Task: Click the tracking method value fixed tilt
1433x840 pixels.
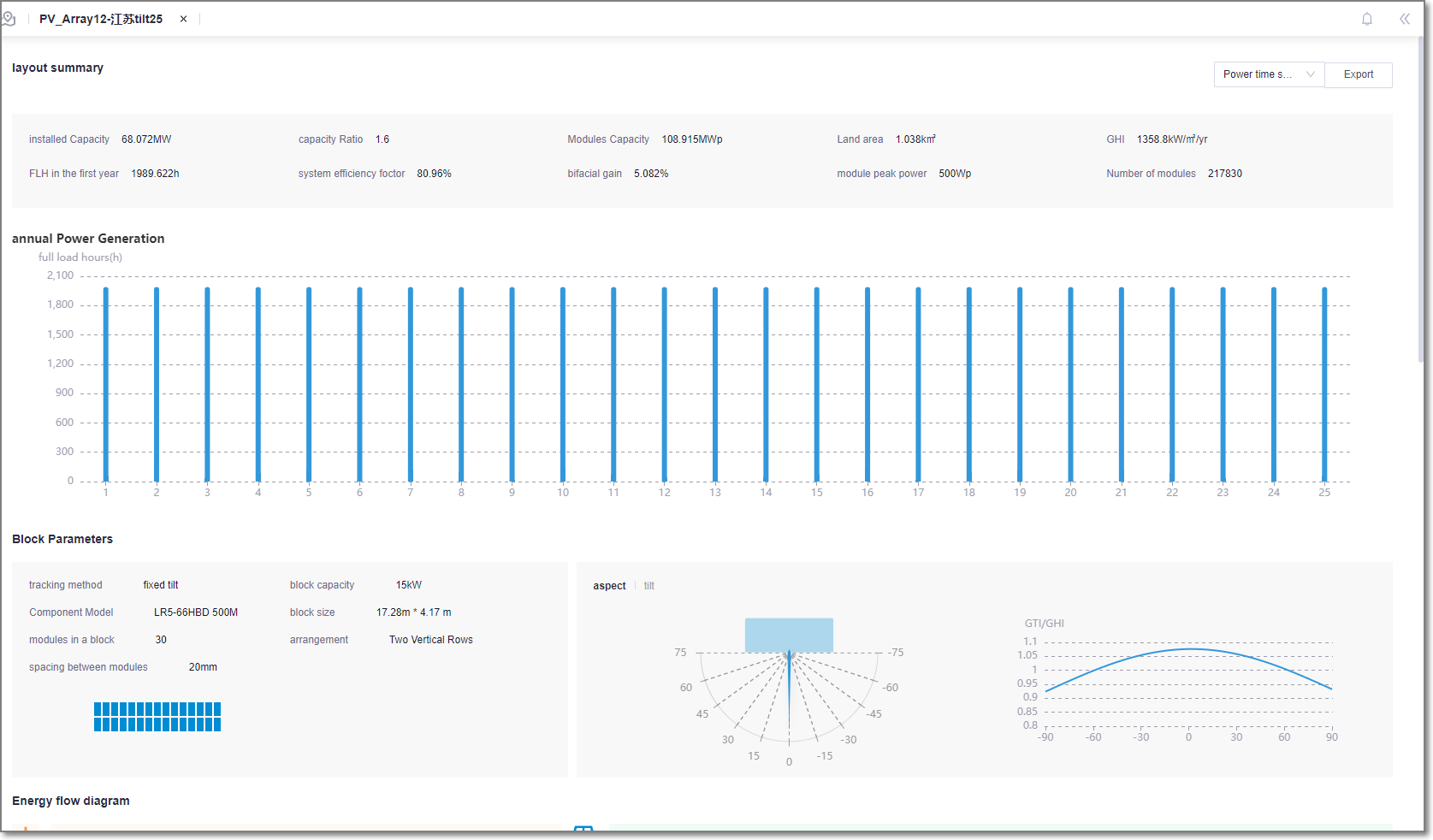Action: pos(161,585)
